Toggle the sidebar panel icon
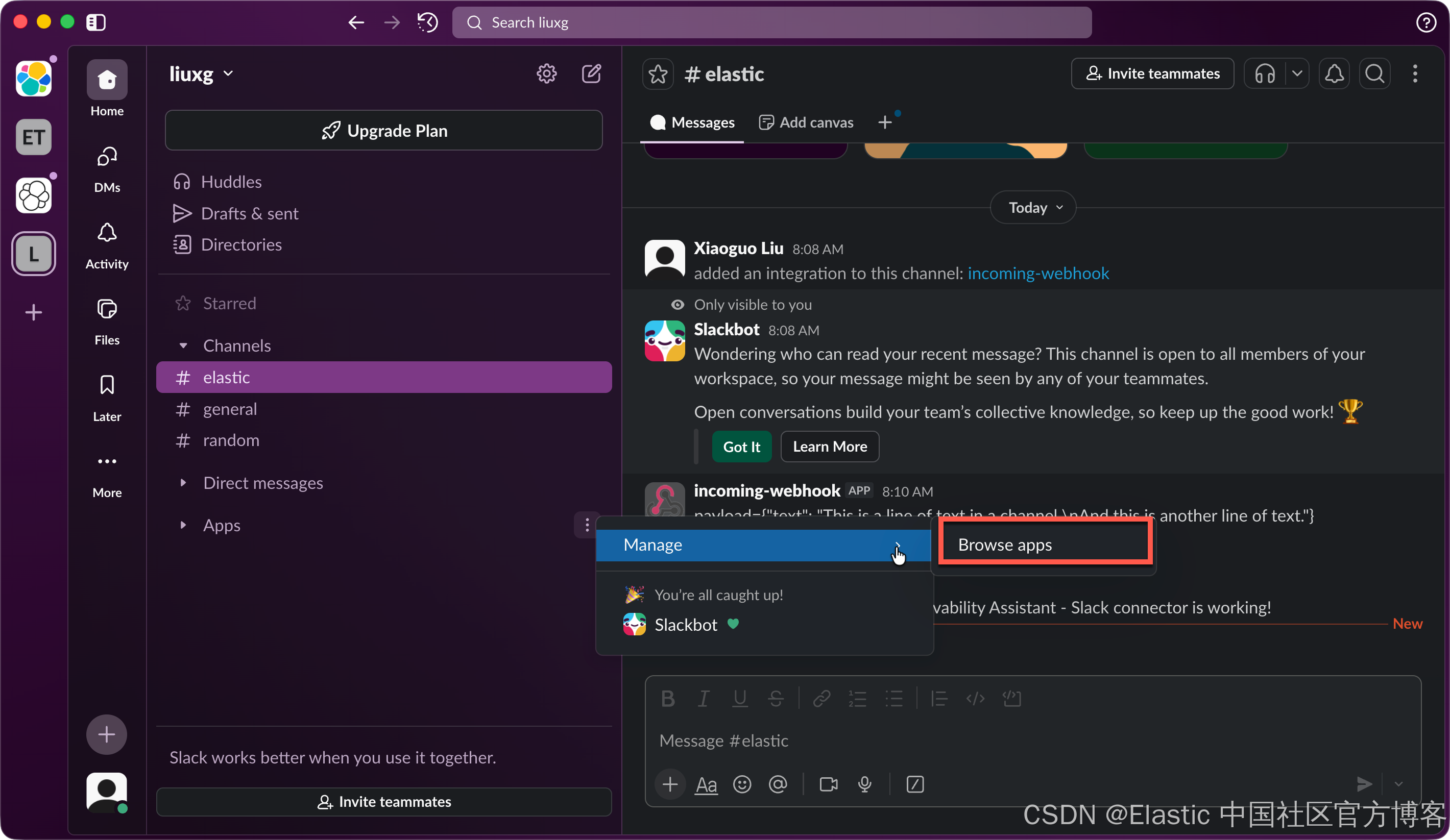 [95, 22]
